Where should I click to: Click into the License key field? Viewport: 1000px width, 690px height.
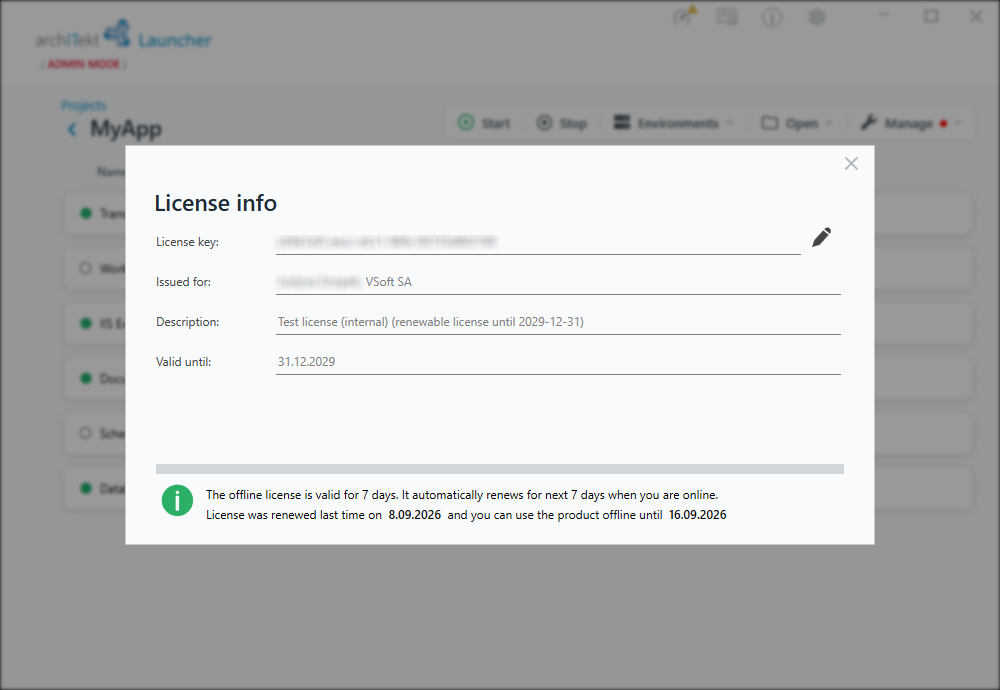coord(538,242)
